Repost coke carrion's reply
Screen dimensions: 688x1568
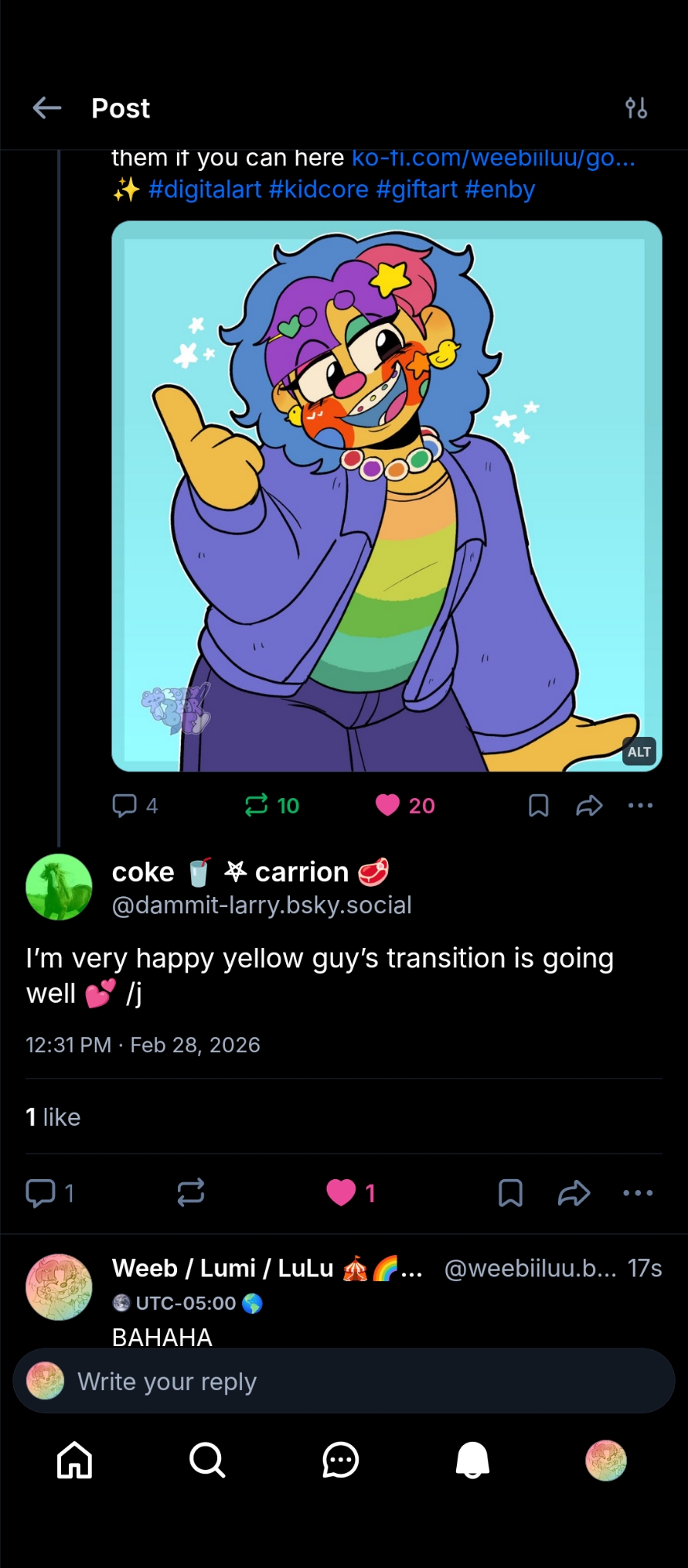click(190, 1192)
